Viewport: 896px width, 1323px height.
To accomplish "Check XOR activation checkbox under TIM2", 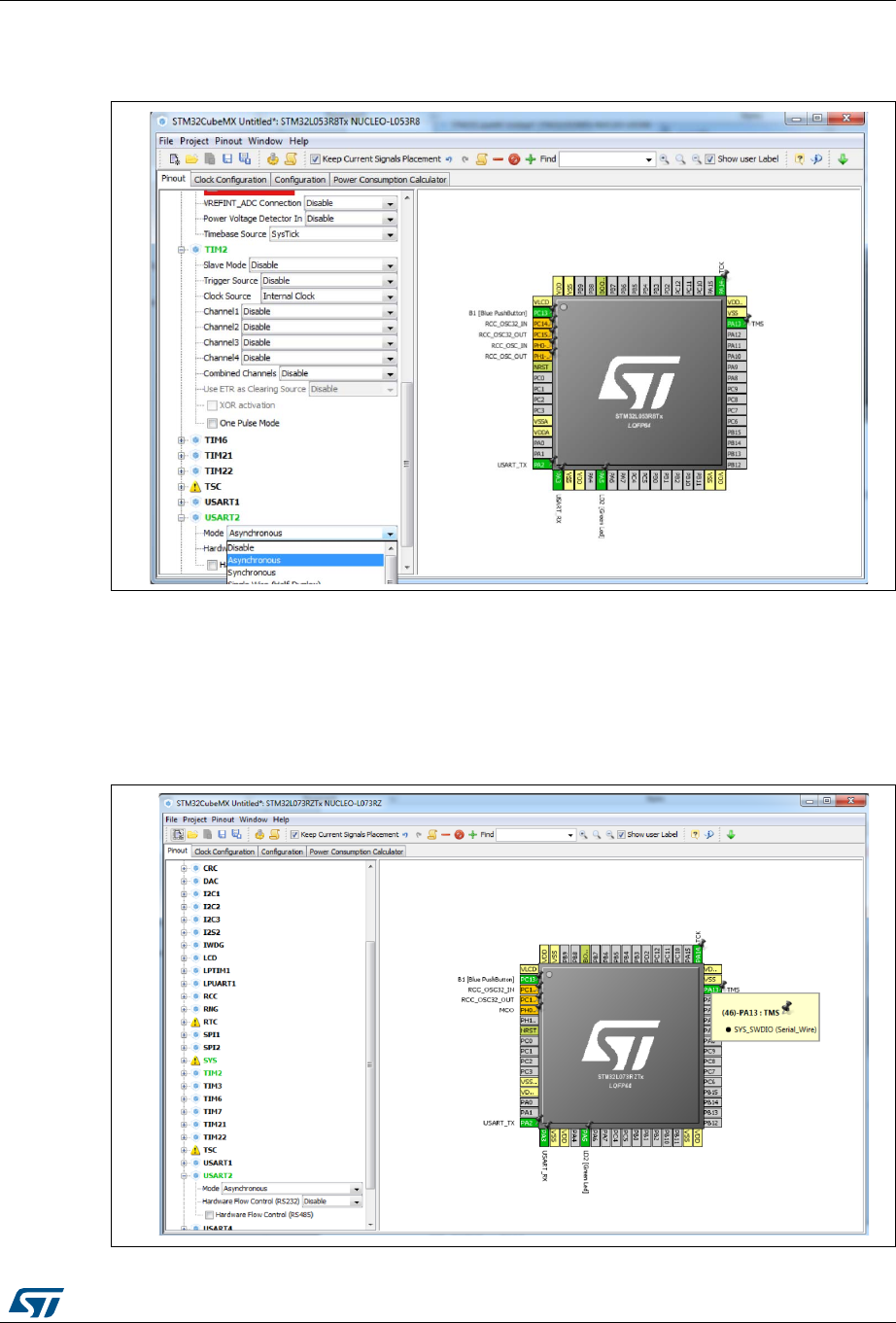I will pyautogui.click(x=212, y=405).
